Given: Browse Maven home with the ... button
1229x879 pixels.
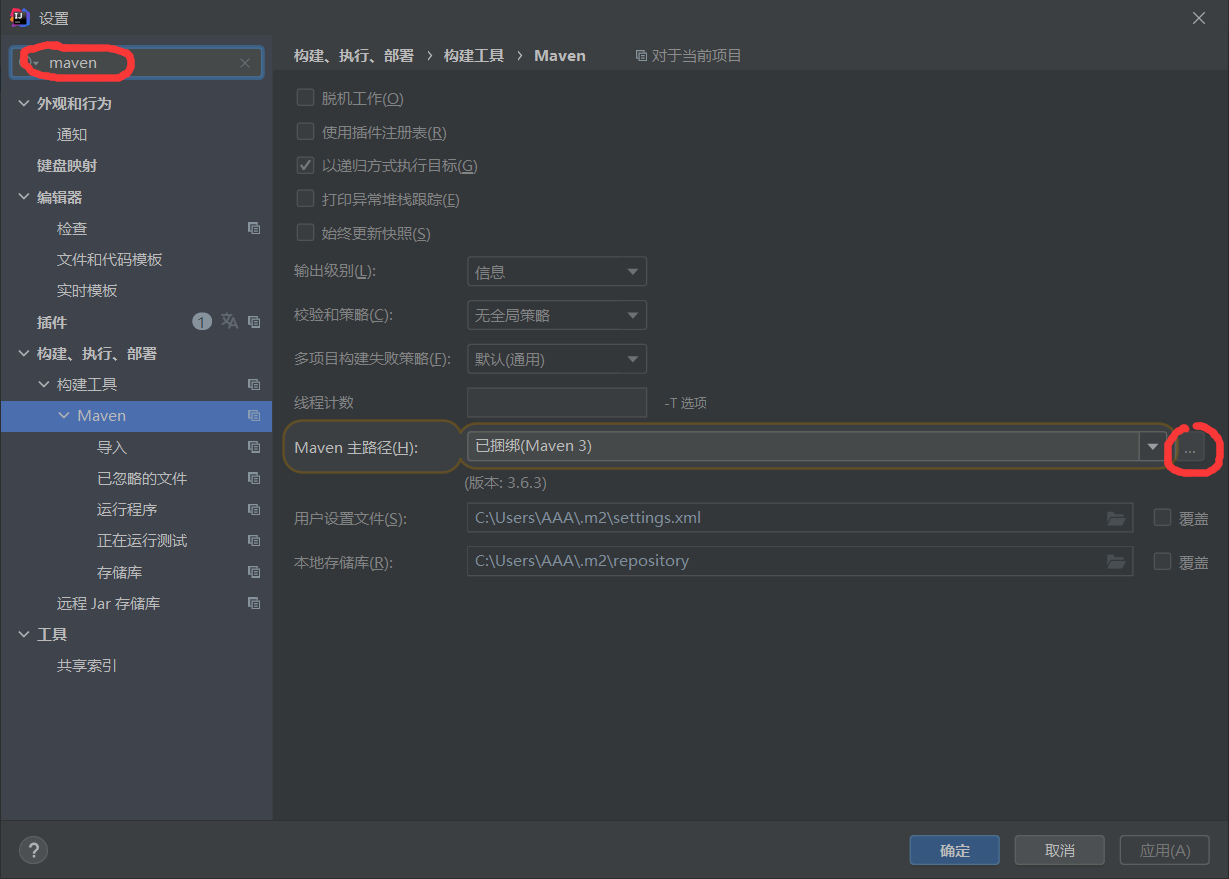Looking at the screenshot, I should [x=1189, y=449].
